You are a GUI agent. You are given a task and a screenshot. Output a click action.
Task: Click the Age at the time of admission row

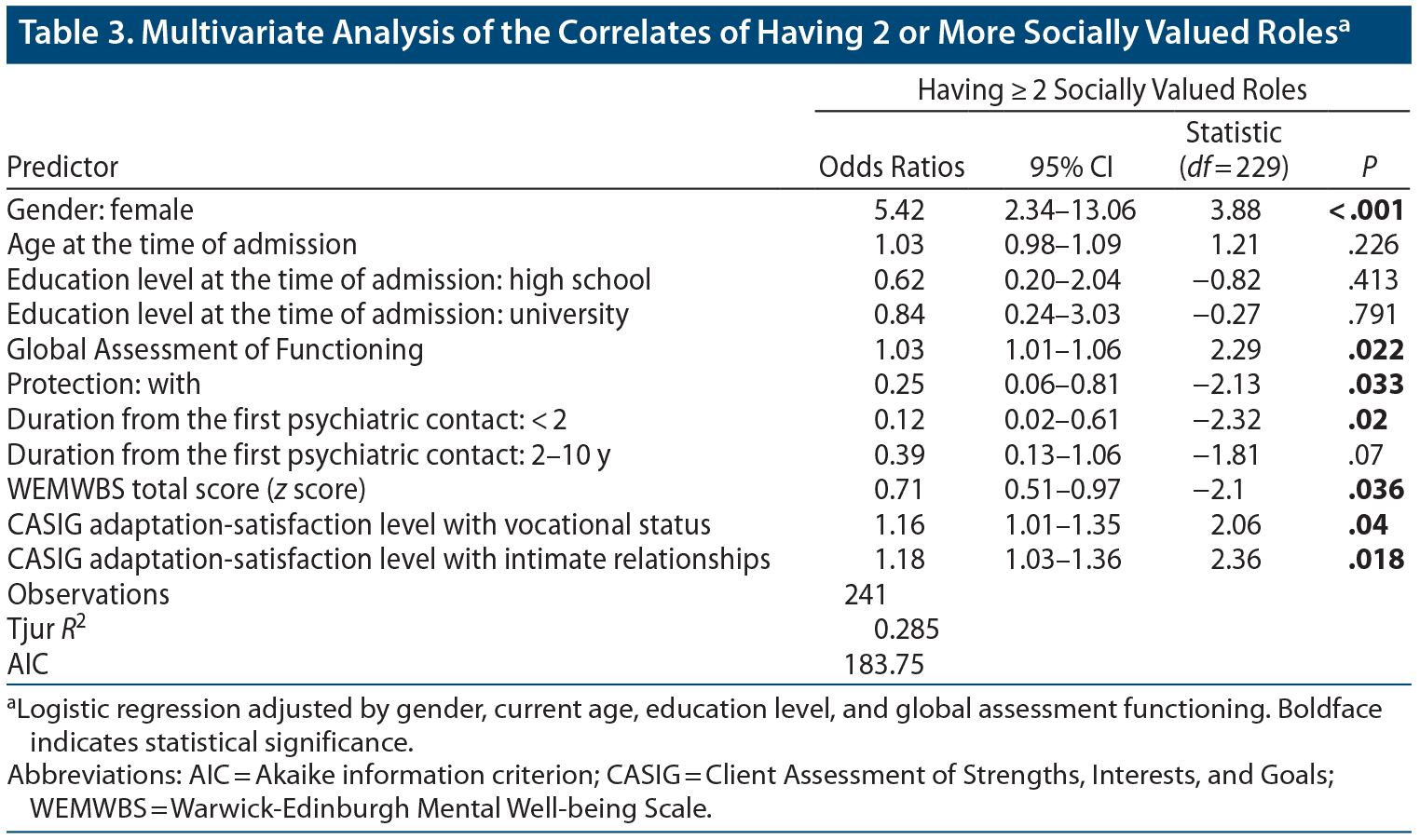[183, 244]
